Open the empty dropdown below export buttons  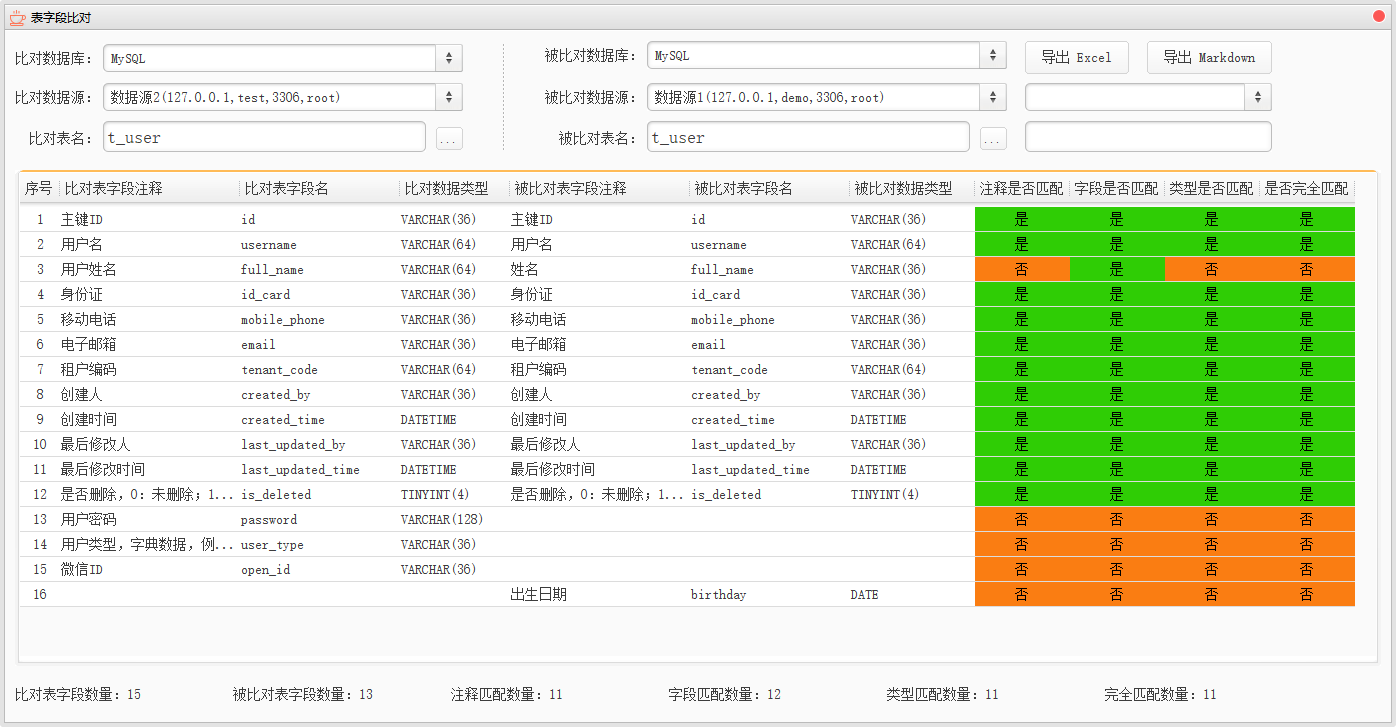point(1148,97)
